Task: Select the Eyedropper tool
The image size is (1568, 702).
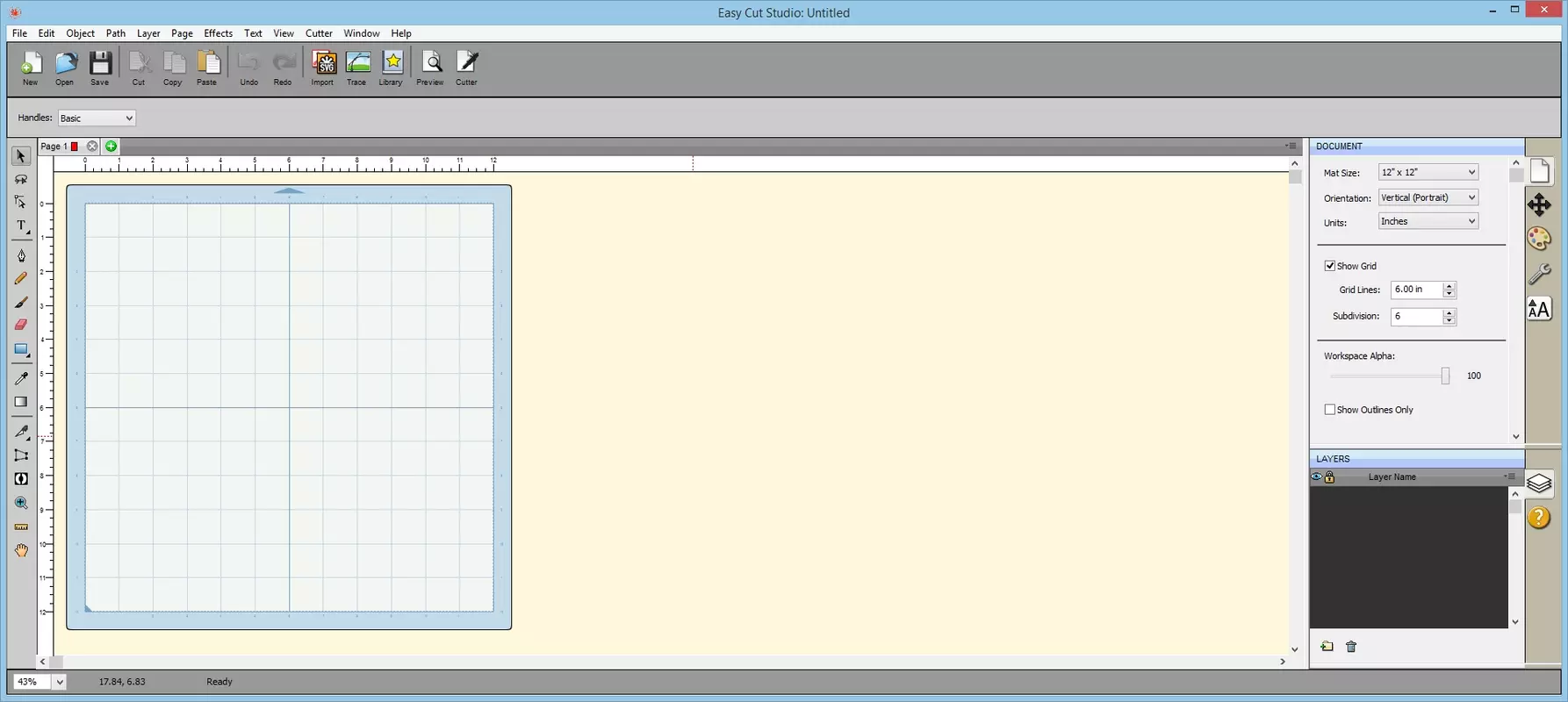Action: coord(21,378)
